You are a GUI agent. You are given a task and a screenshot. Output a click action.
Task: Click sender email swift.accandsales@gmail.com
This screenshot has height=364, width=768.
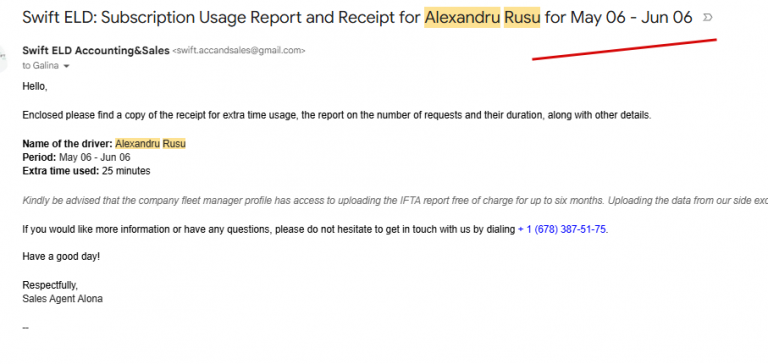239,50
